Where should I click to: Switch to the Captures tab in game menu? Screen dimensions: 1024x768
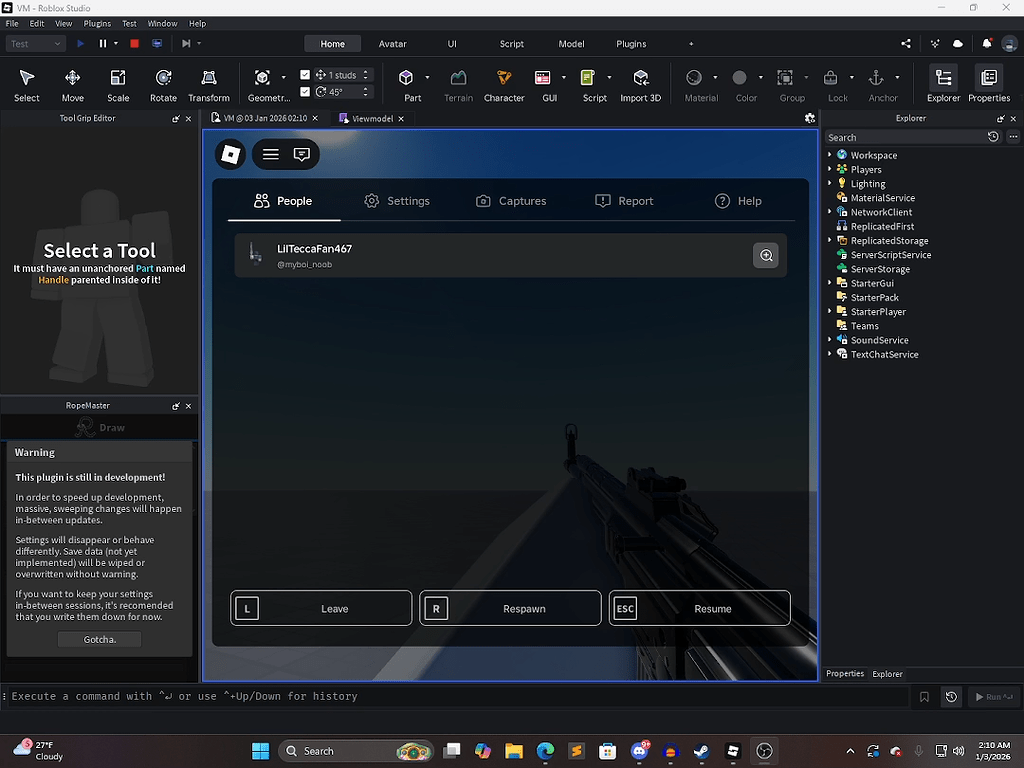click(511, 201)
